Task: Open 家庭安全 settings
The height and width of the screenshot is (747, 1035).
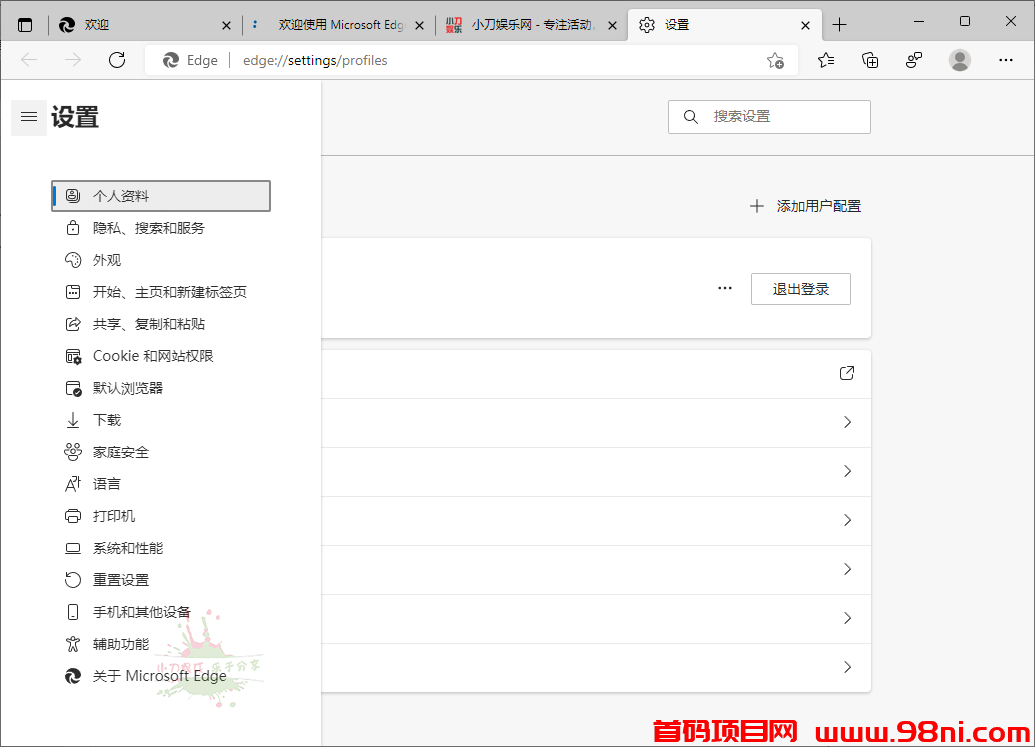Action: 161,452
